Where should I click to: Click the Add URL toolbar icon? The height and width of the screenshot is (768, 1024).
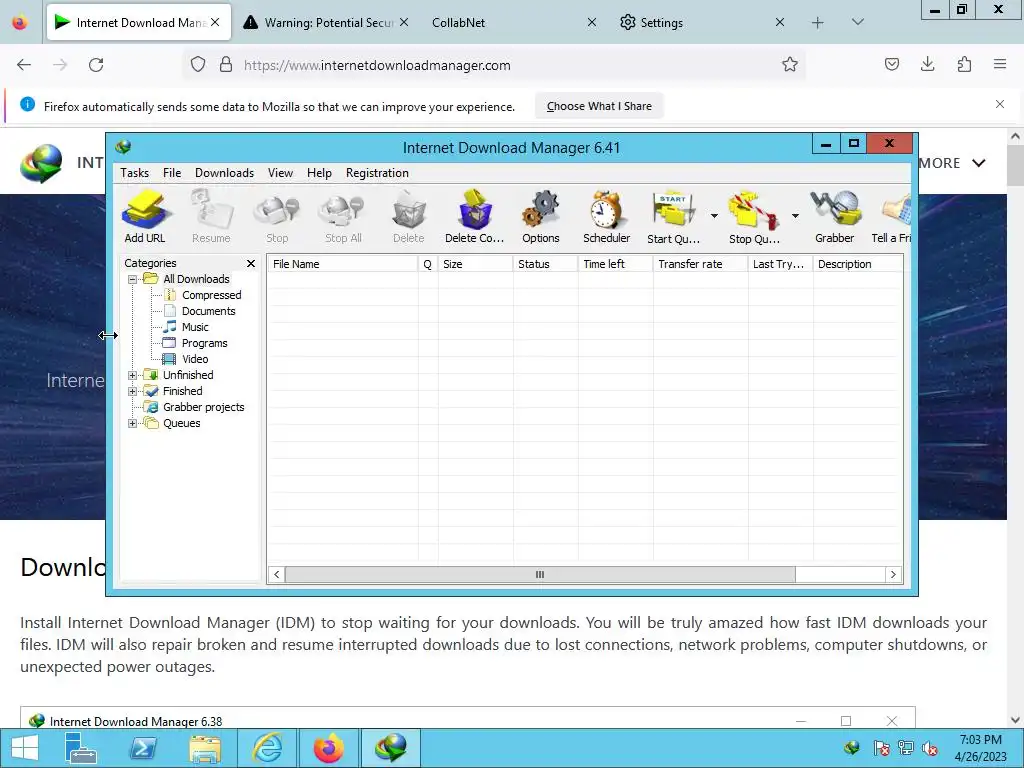145,217
